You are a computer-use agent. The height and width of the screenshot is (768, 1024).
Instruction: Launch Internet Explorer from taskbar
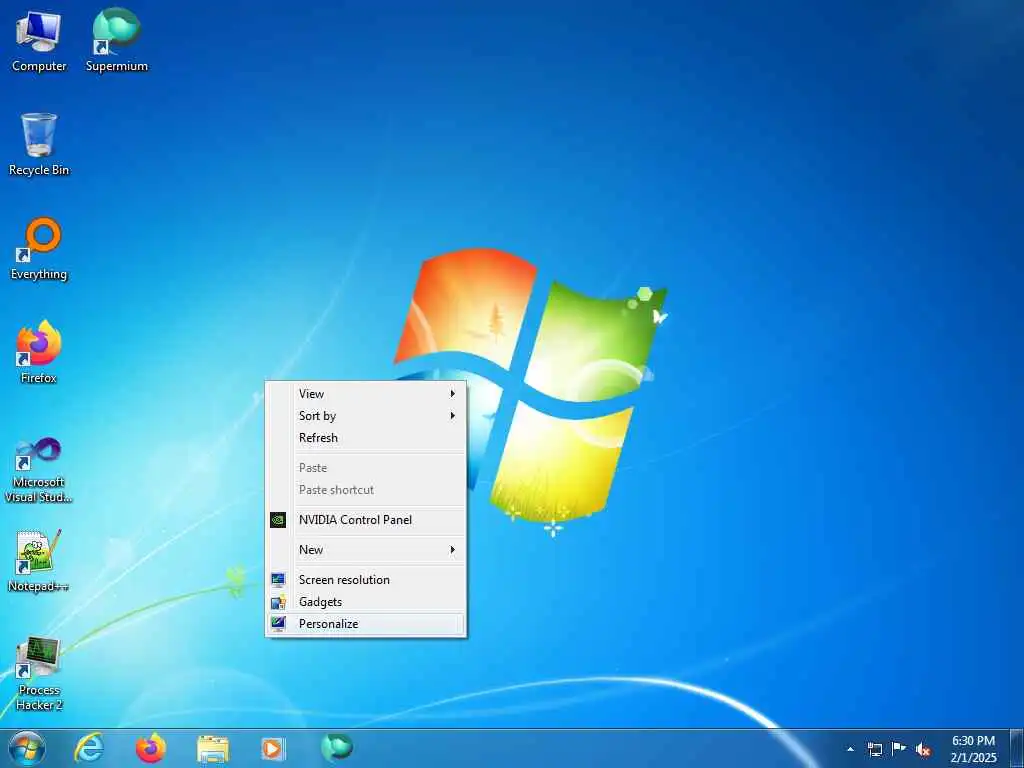(89, 748)
